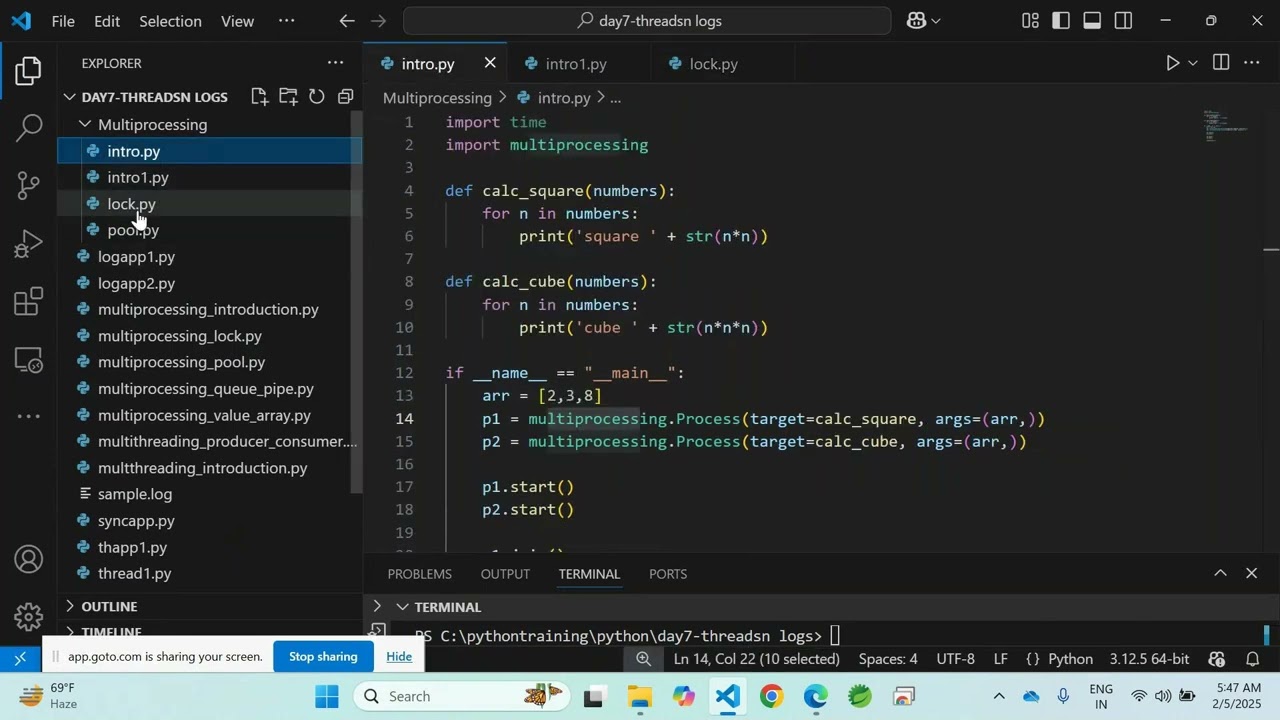Open the remote window indicator in status bar
This screenshot has width=1280, height=720.
[20, 659]
